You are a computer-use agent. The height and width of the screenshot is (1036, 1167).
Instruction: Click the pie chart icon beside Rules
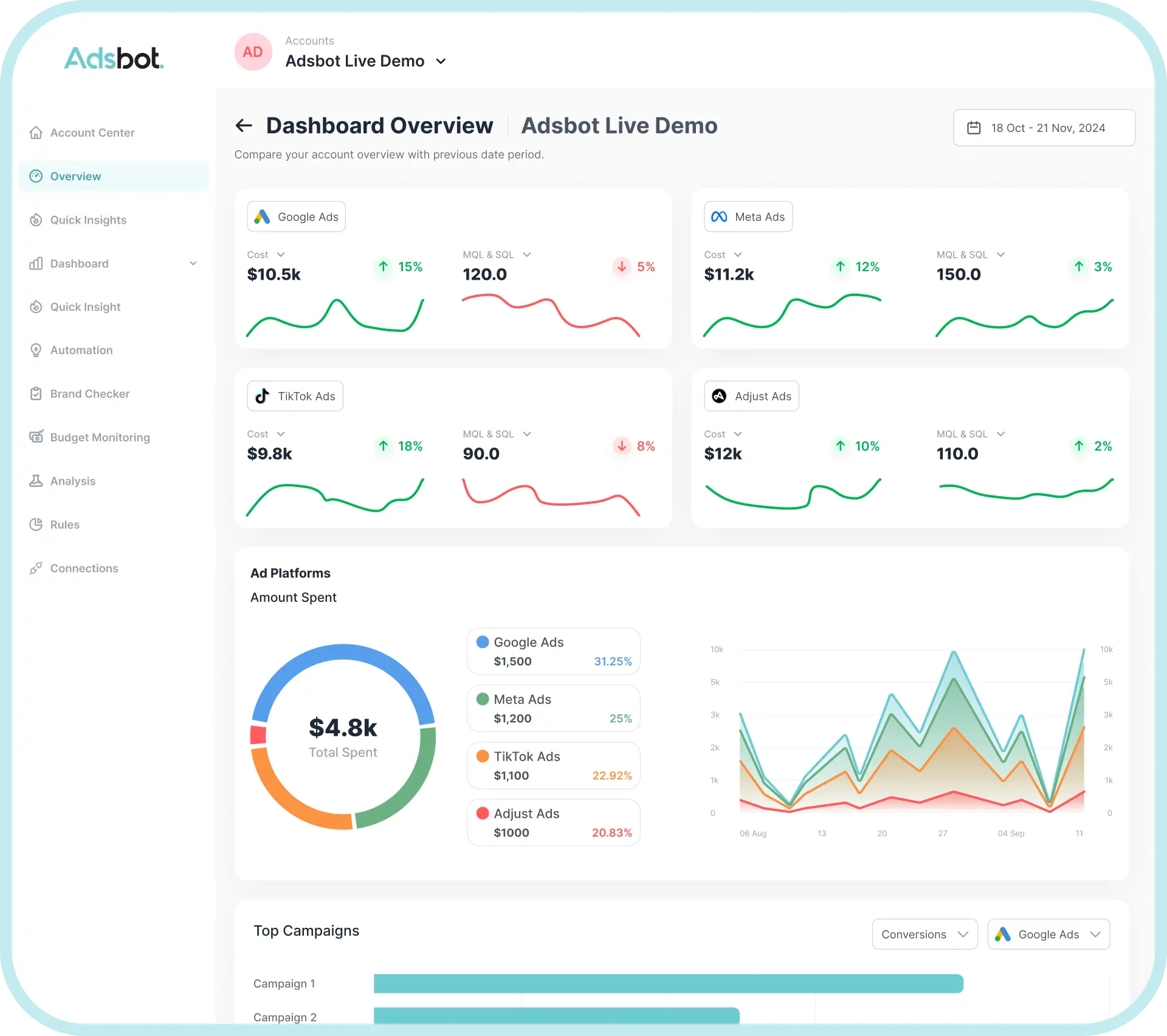coord(36,525)
